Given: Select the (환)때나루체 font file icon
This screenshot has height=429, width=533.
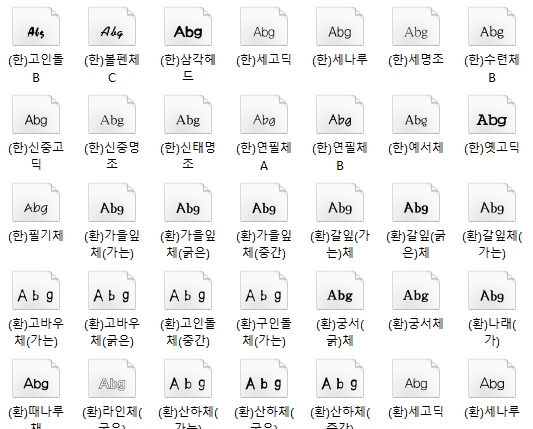Looking at the screenshot, I should [x=36, y=379].
